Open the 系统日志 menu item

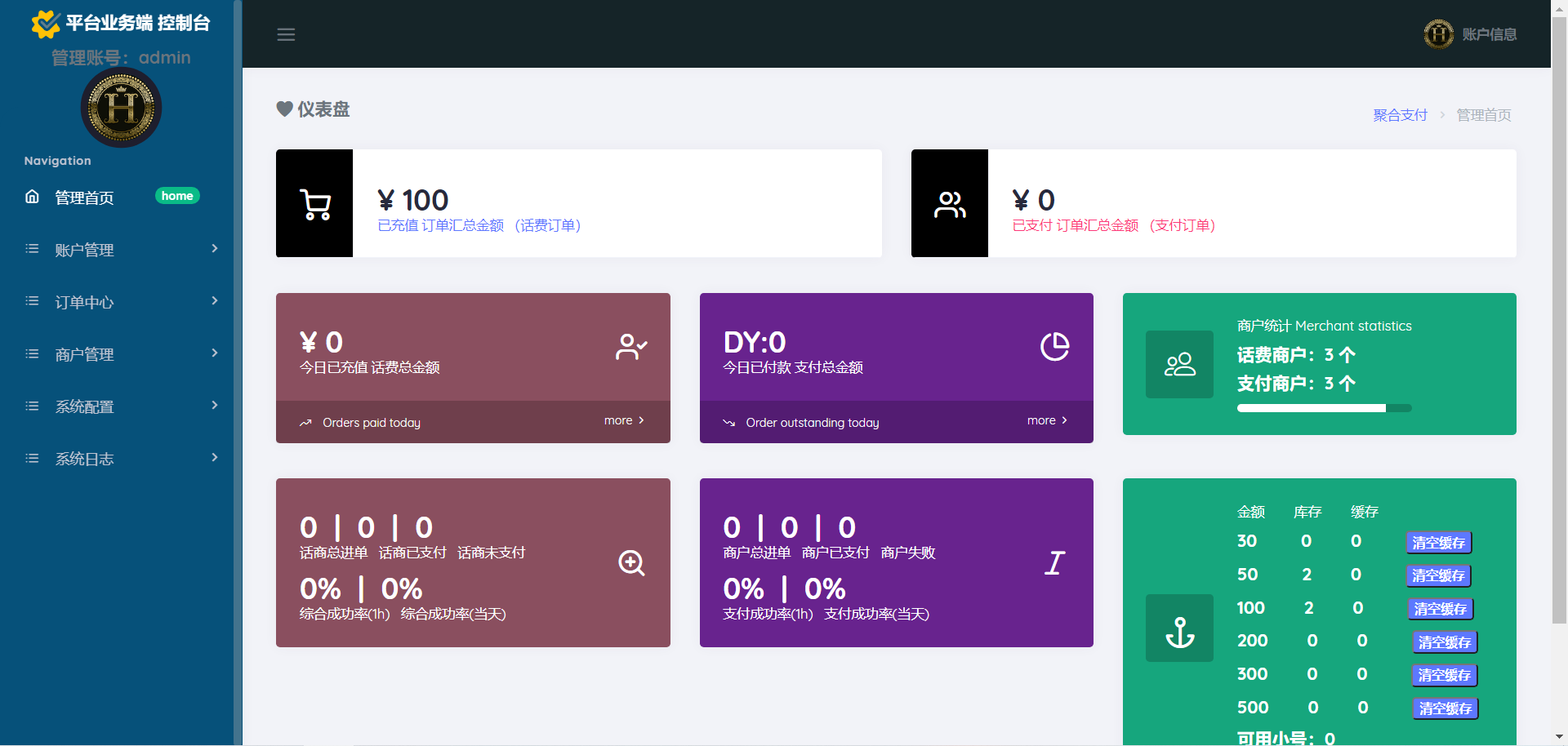(121, 459)
